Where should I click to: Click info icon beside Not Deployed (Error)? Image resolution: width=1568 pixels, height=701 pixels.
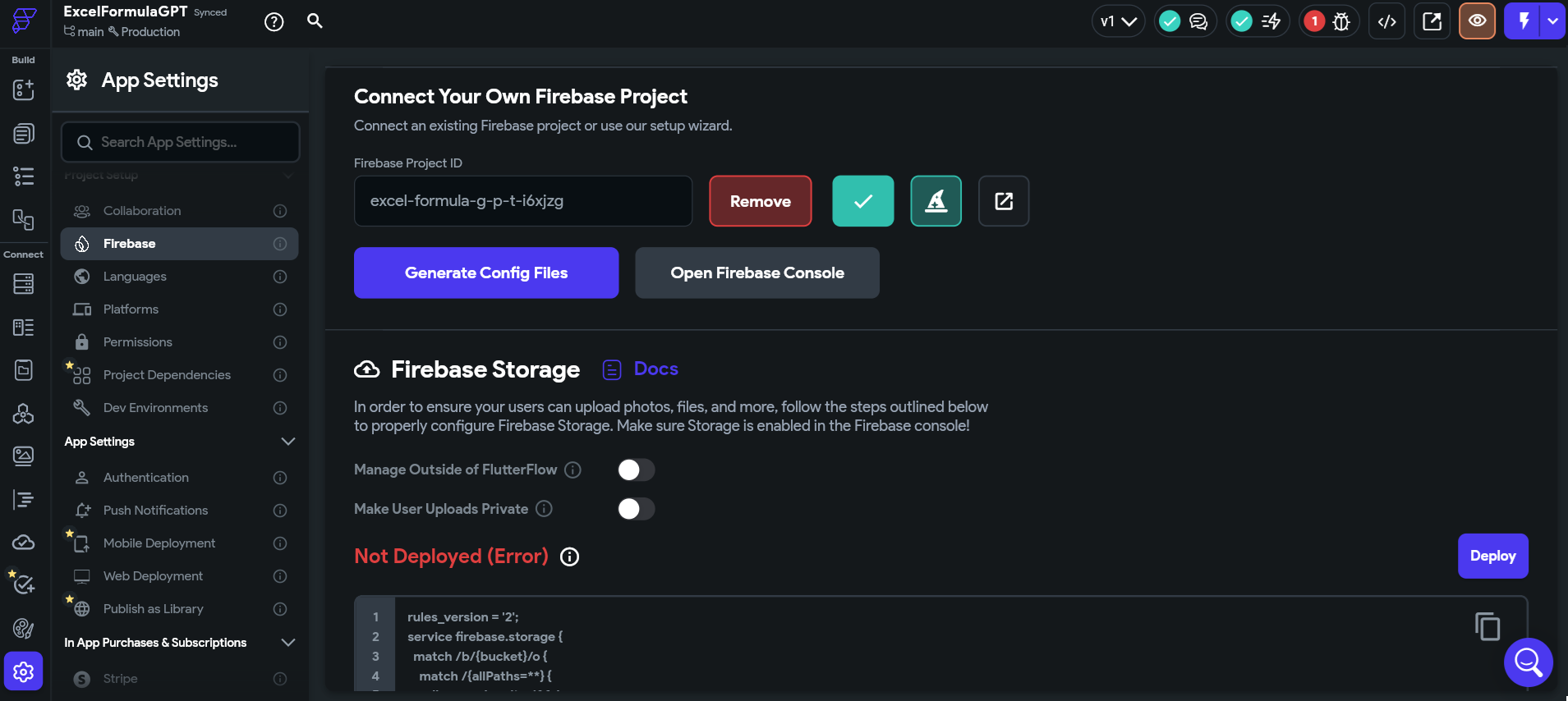click(569, 557)
